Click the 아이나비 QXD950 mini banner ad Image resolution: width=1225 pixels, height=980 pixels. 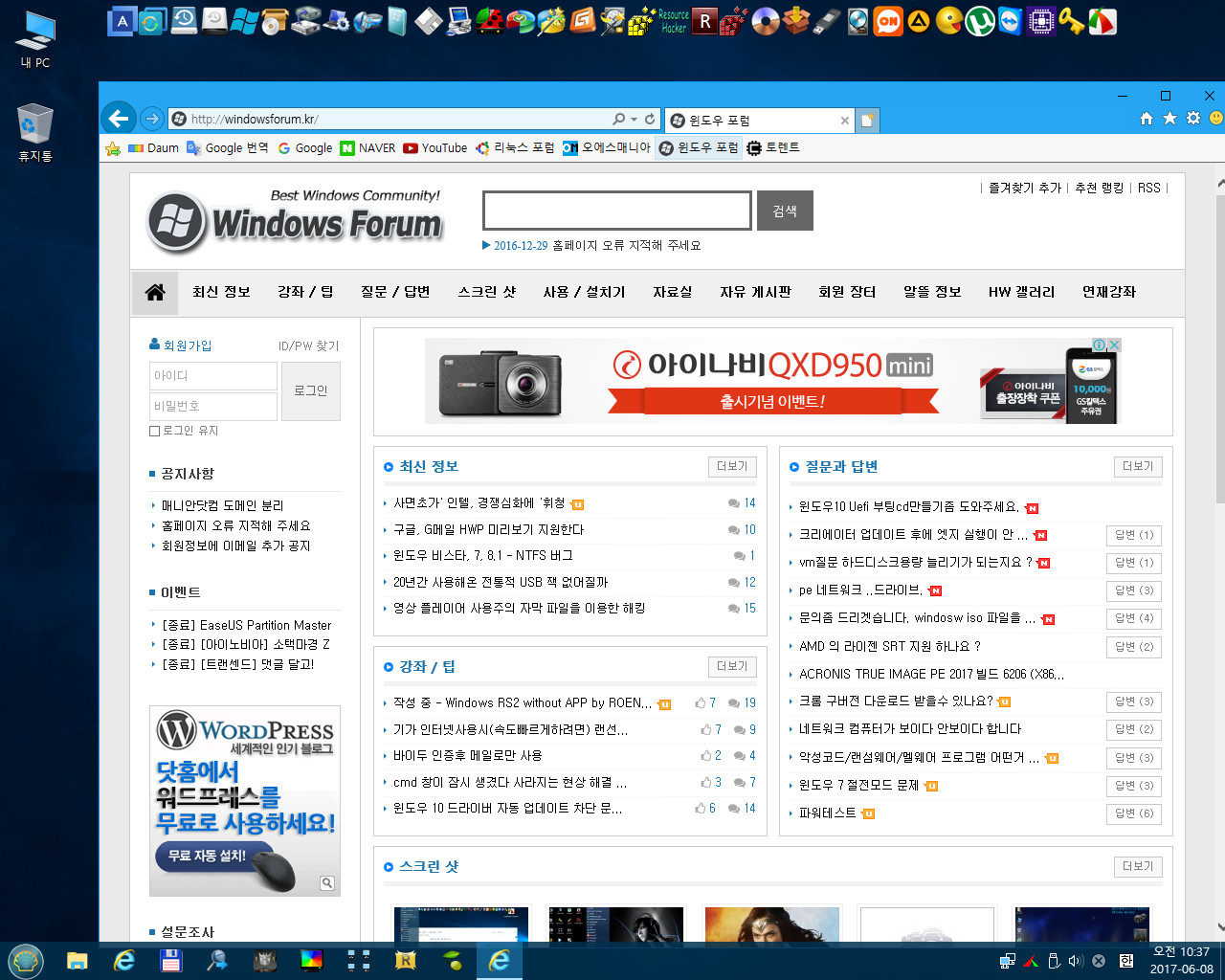(772, 380)
